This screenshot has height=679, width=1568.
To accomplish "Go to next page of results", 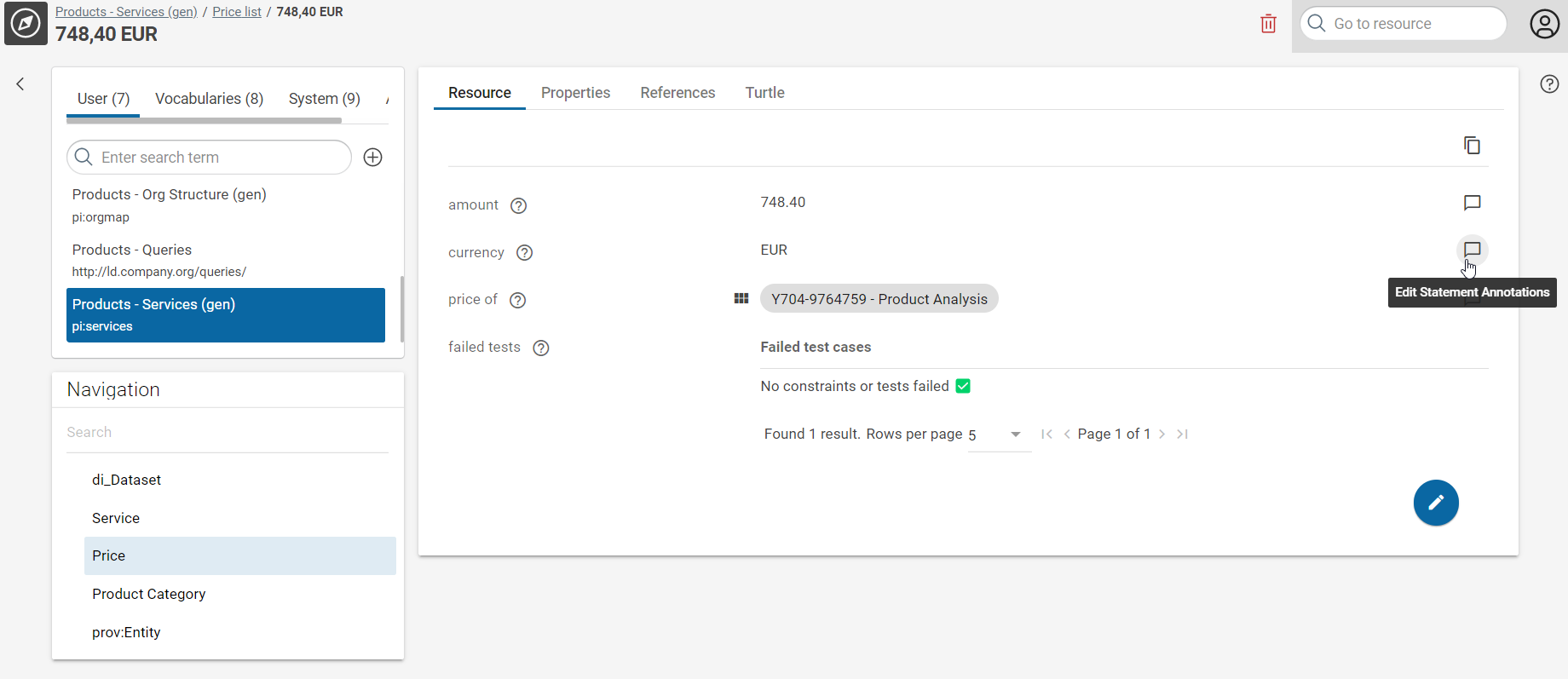I will coord(1162,434).
